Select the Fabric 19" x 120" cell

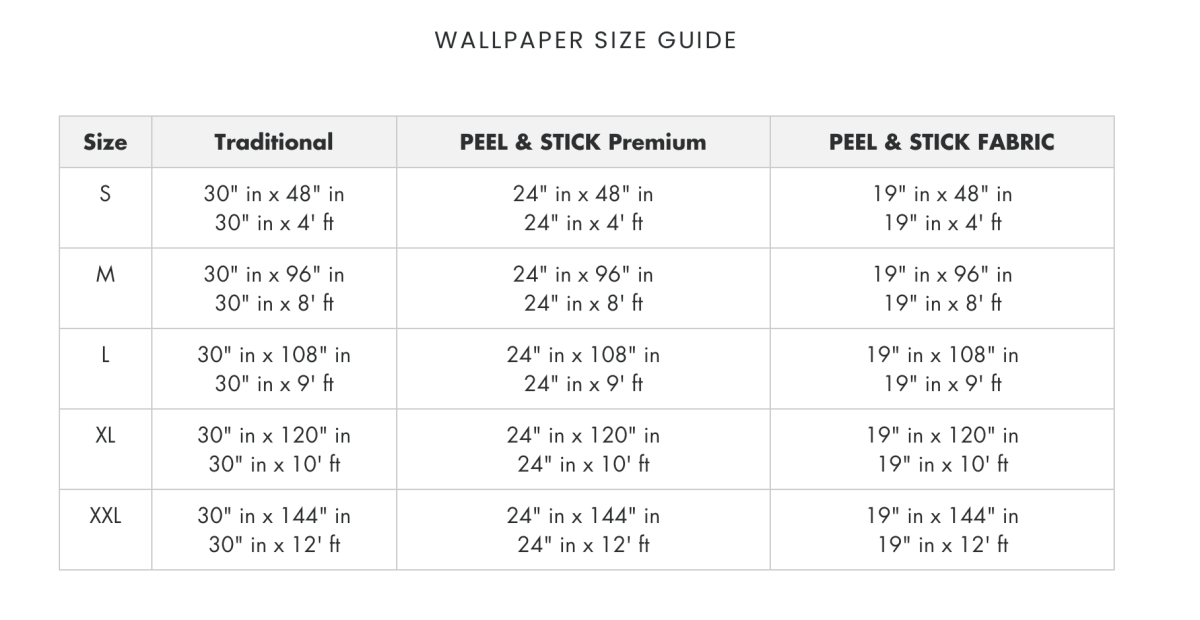(942, 450)
